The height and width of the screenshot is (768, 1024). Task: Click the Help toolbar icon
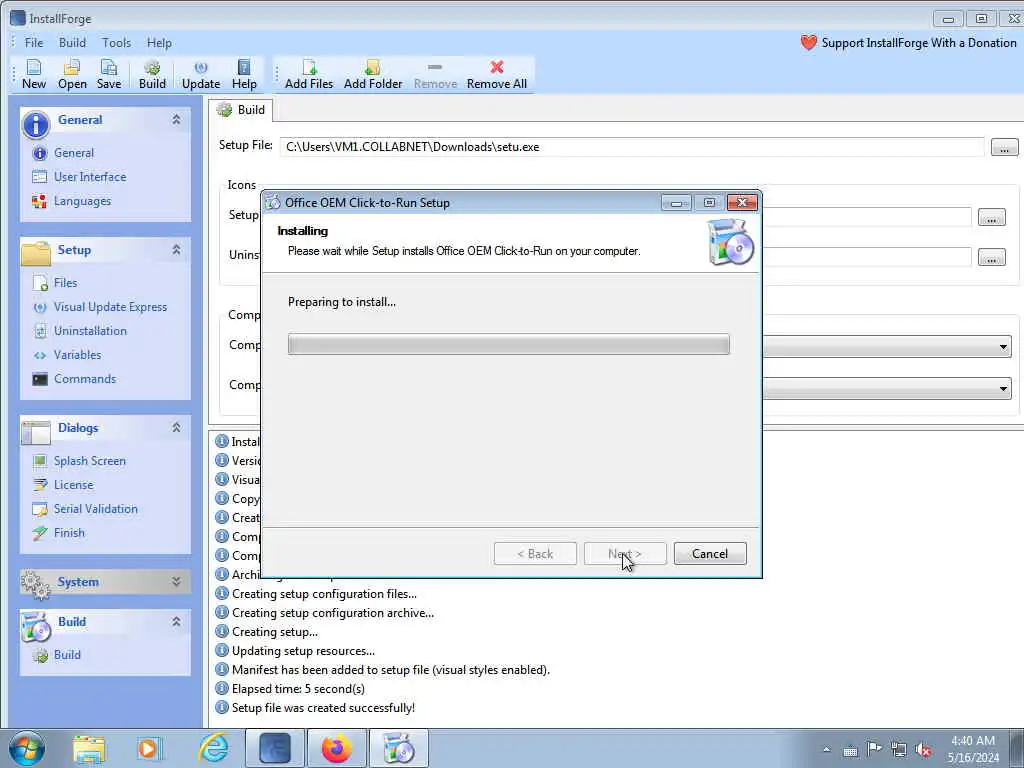click(244, 74)
